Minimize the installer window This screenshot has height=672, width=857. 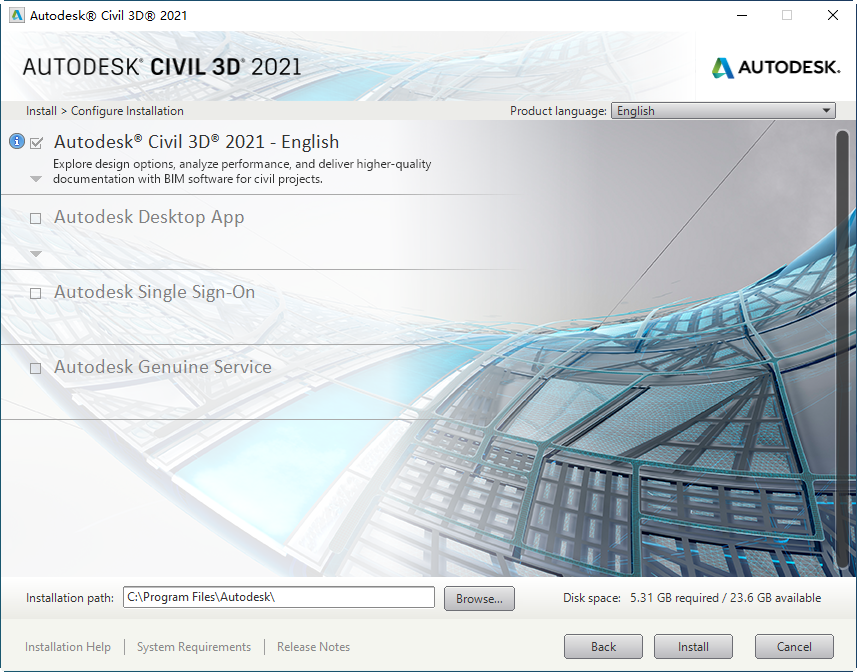coord(742,15)
